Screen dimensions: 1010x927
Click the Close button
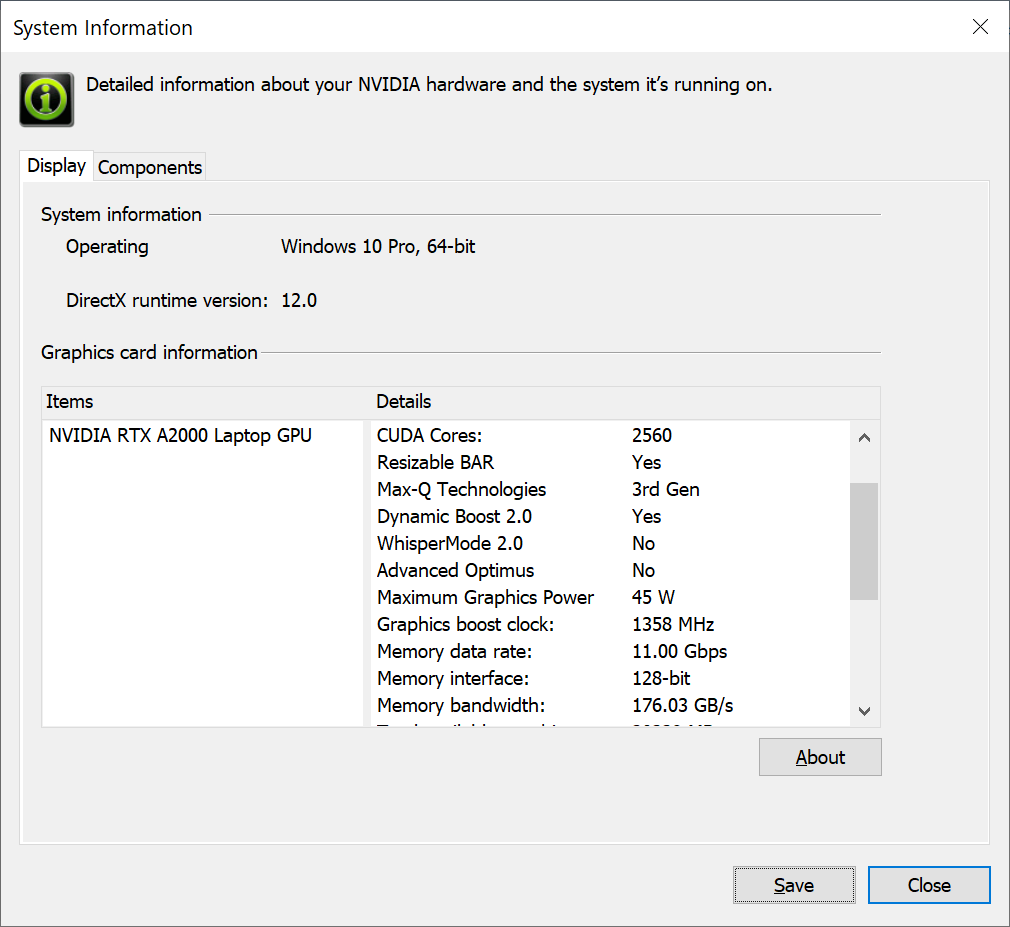(929, 885)
